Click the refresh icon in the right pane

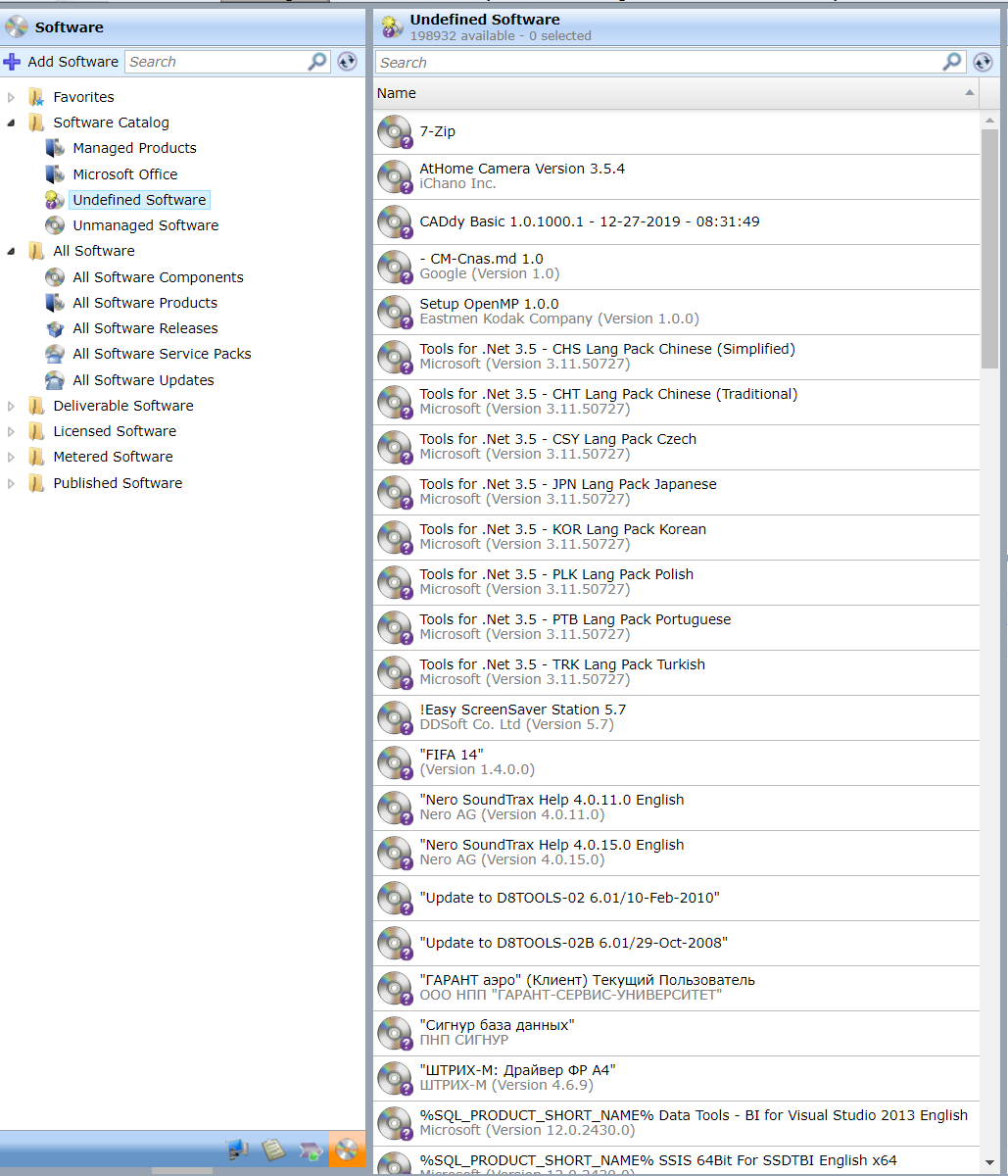click(983, 62)
